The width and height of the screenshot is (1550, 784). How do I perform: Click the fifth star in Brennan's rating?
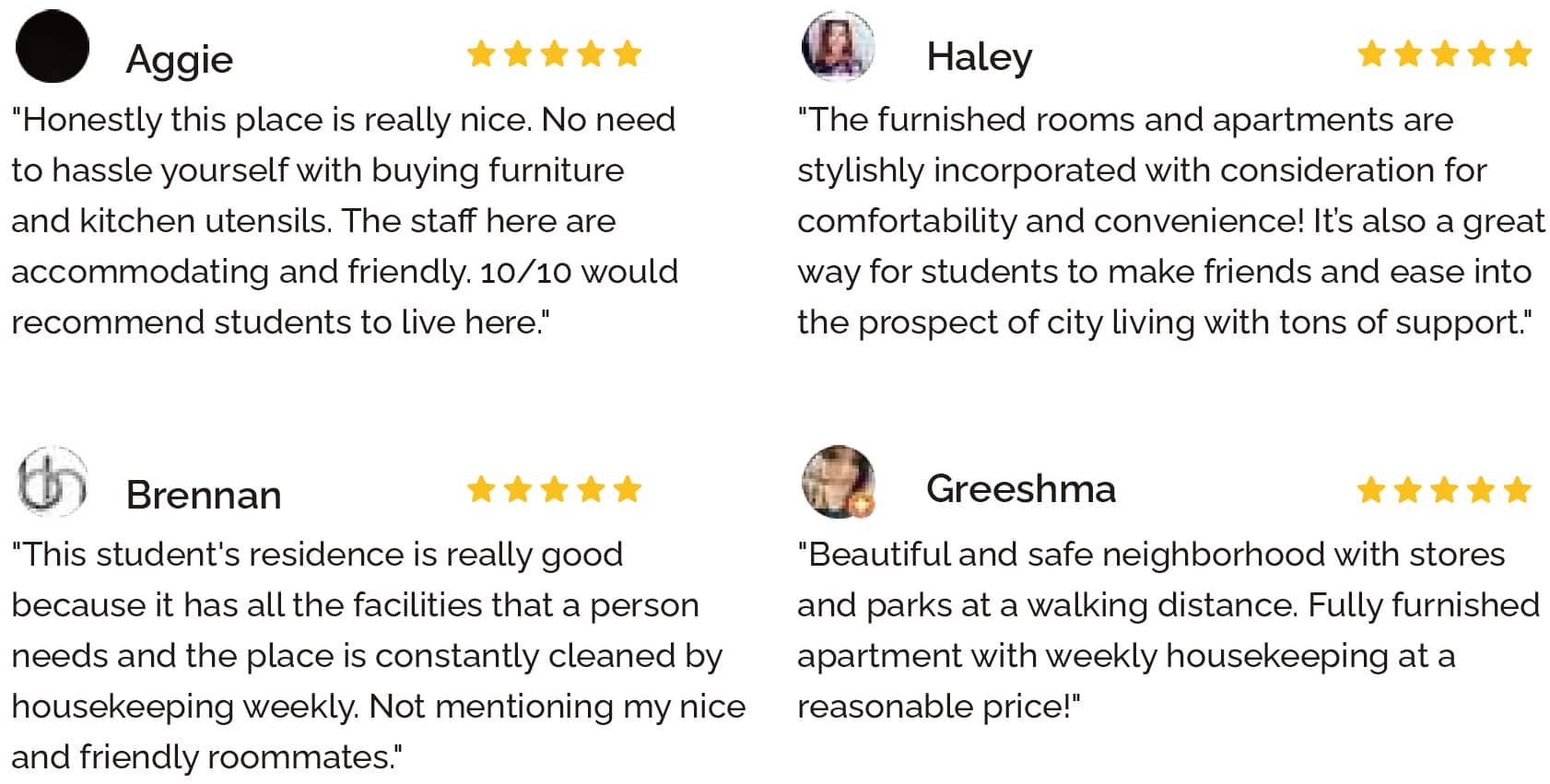(x=628, y=489)
